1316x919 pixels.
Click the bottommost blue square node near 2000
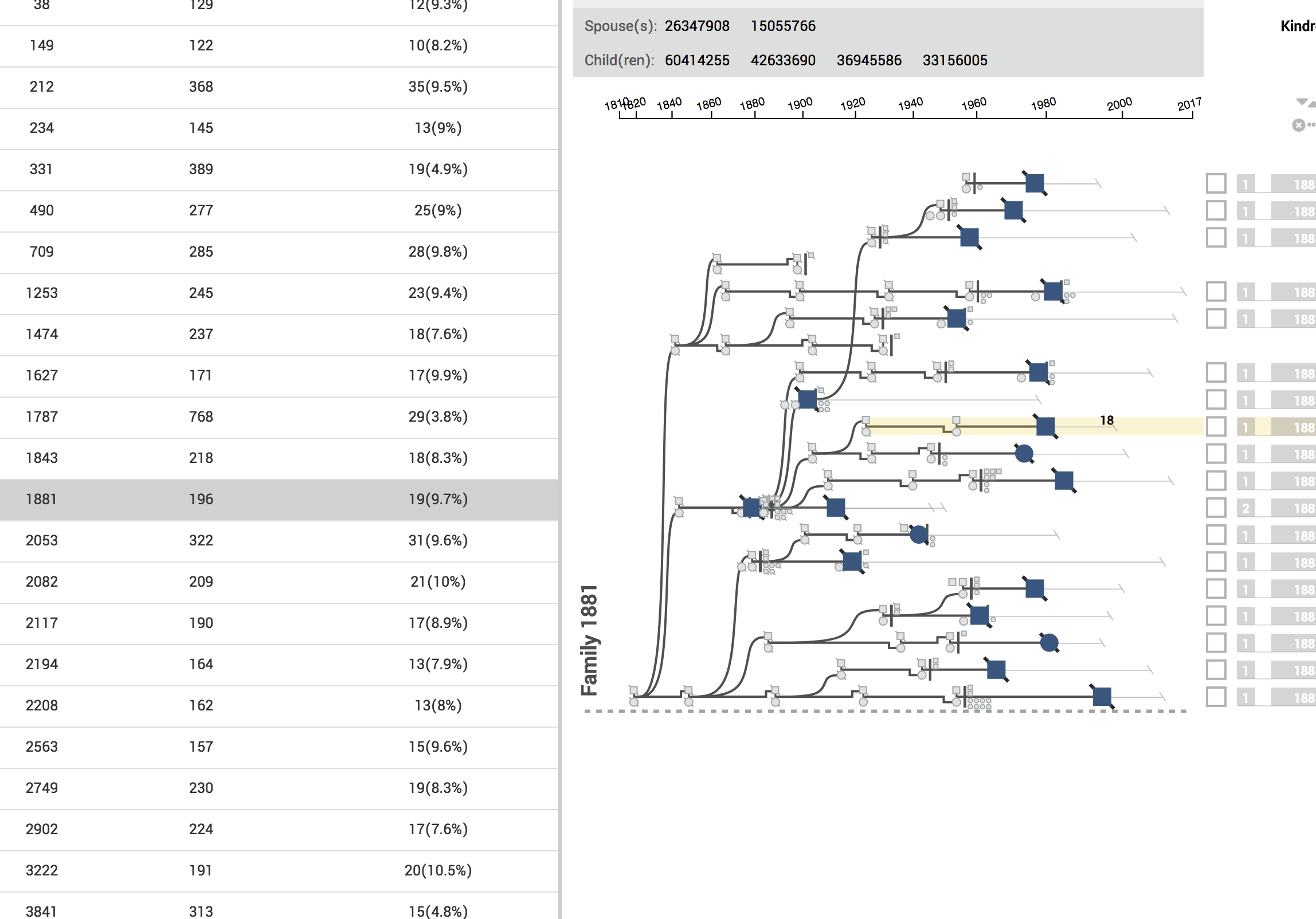coord(1102,697)
